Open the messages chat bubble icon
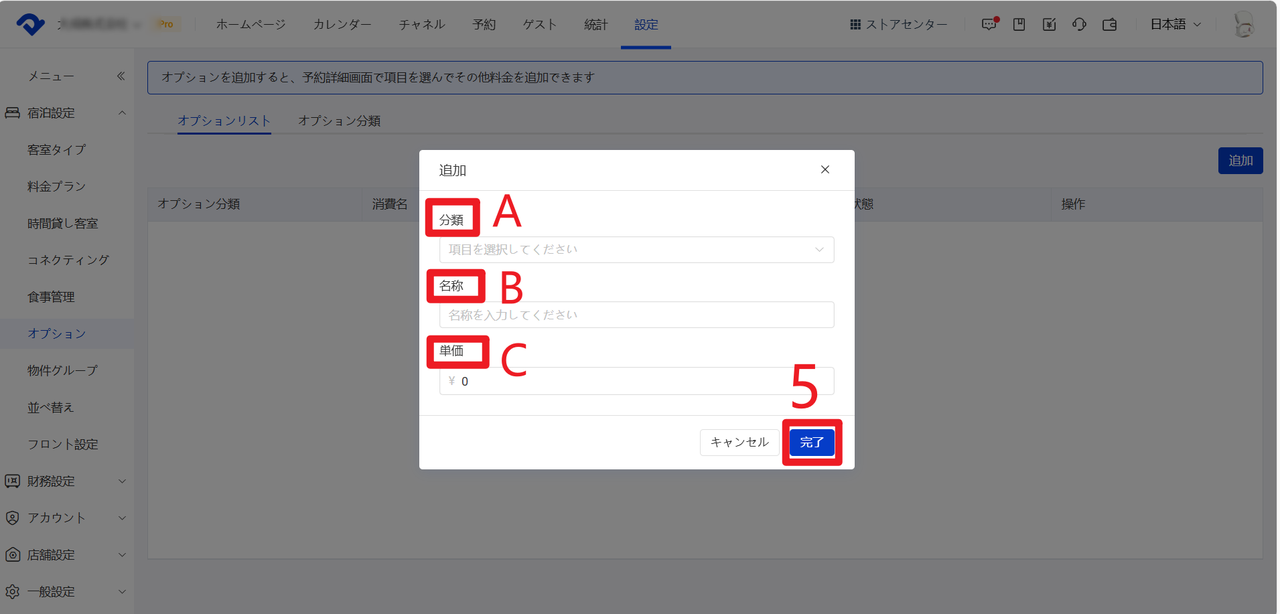 (989, 25)
